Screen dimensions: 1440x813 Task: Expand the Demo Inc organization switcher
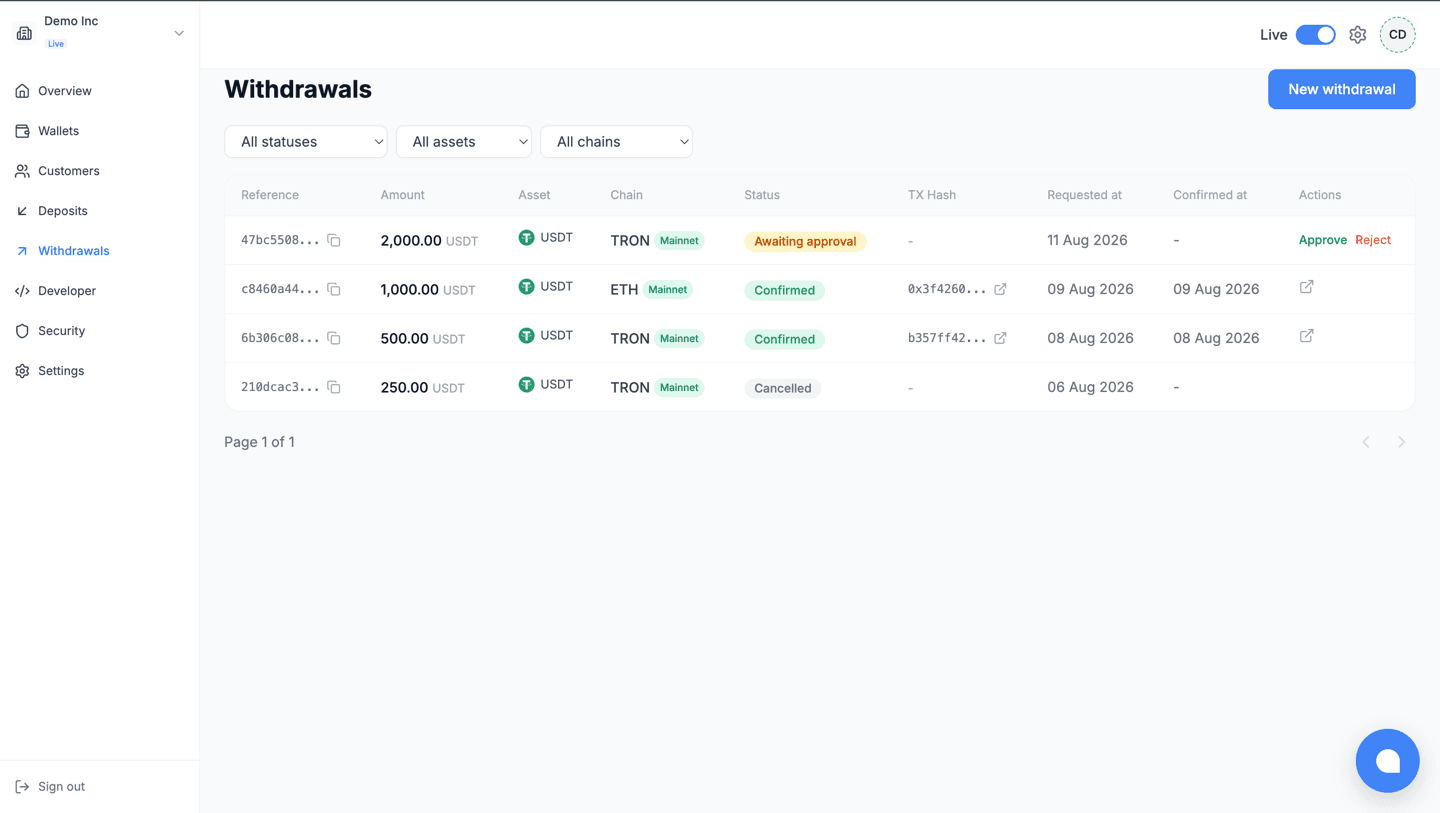(179, 33)
